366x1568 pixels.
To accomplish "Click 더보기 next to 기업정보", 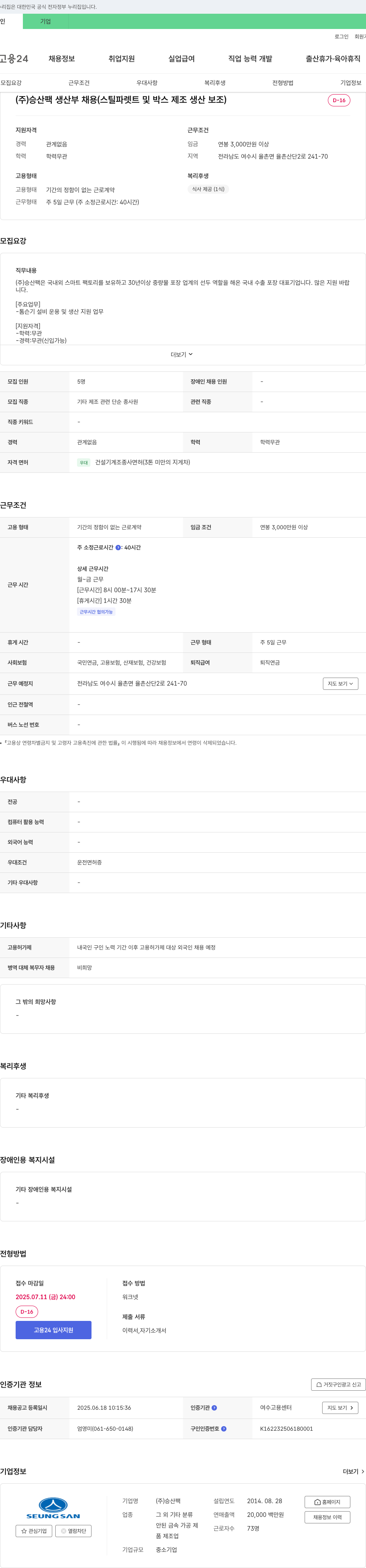I will click(x=353, y=1471).
